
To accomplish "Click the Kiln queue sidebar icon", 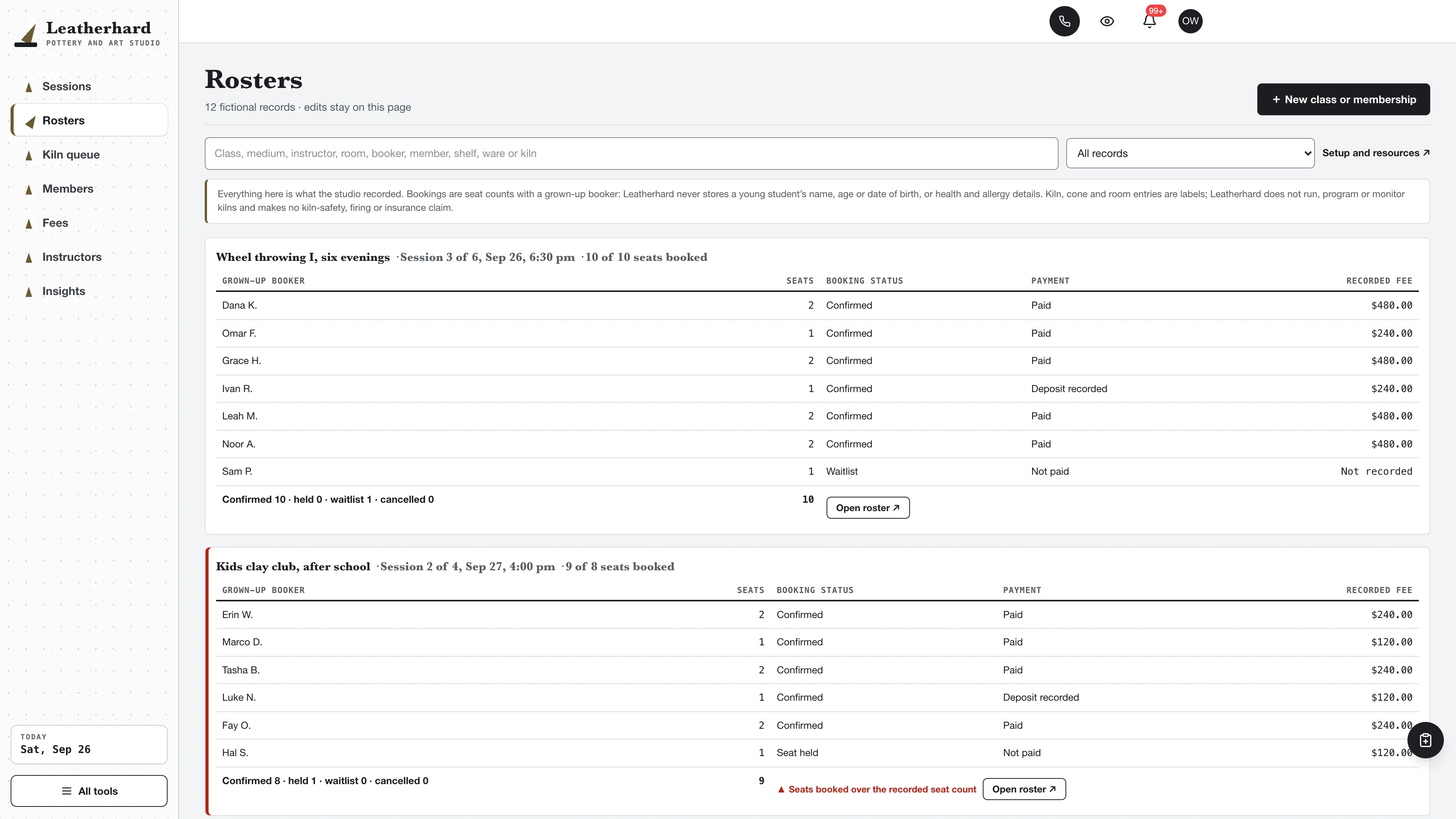I will pyautogui.click(x=29, y=155).
